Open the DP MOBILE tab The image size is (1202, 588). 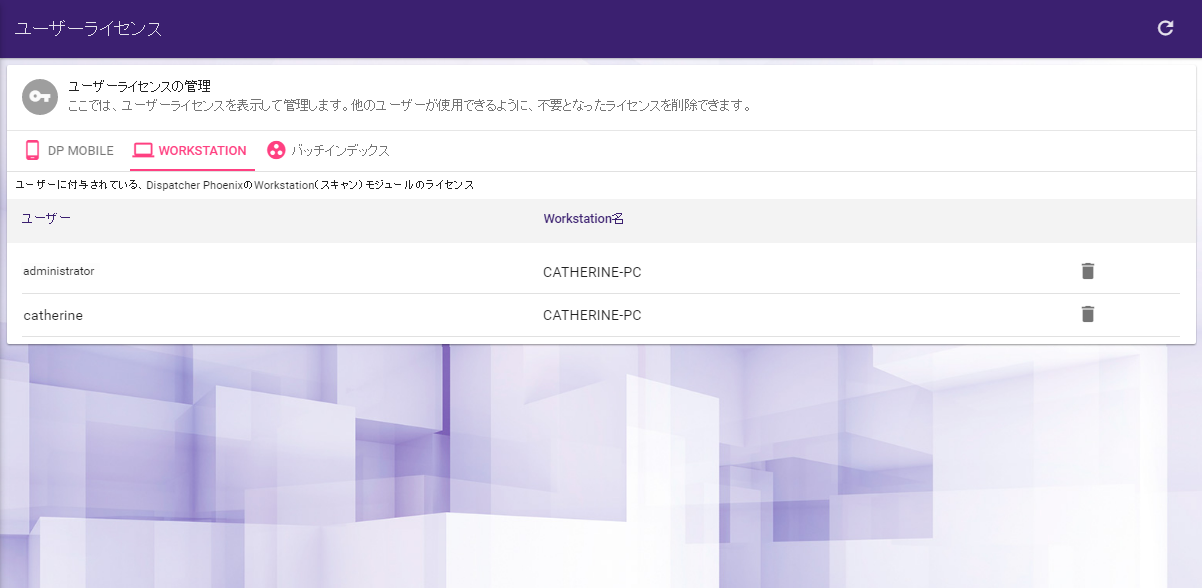coord(69,151)
